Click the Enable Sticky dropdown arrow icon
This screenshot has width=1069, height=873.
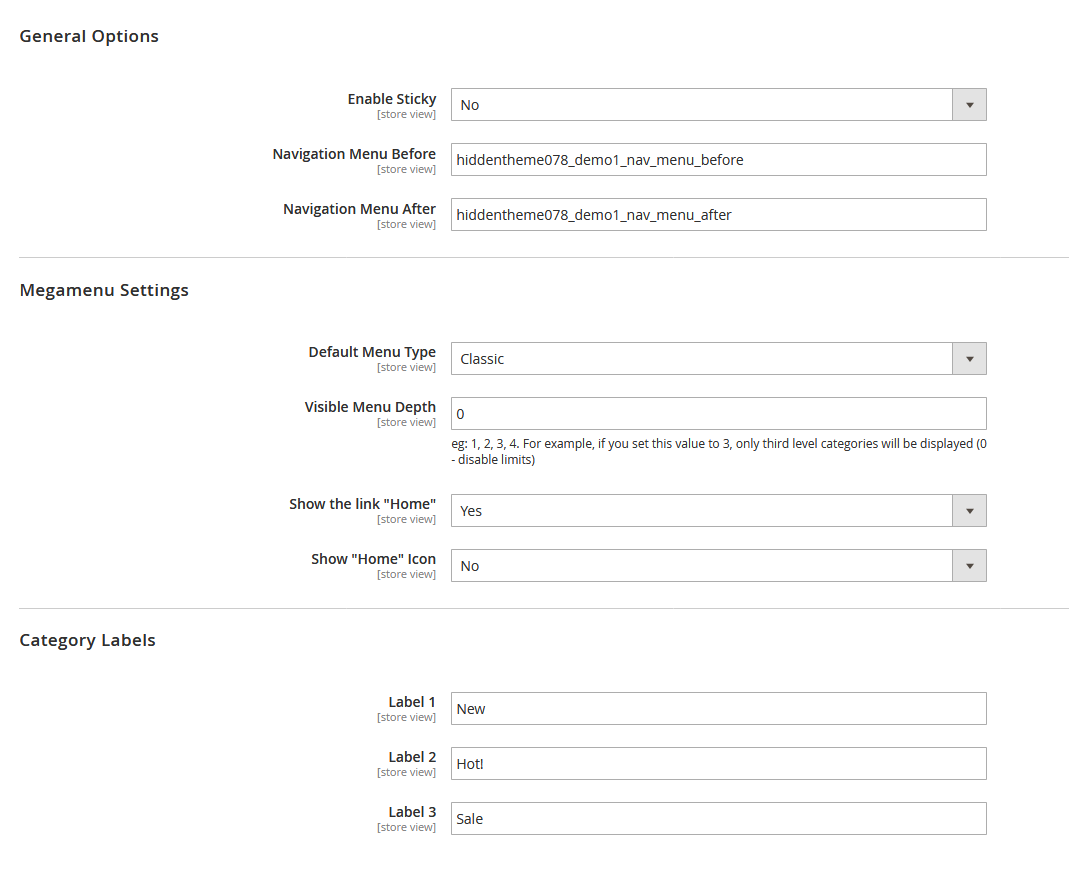point(969,104)
